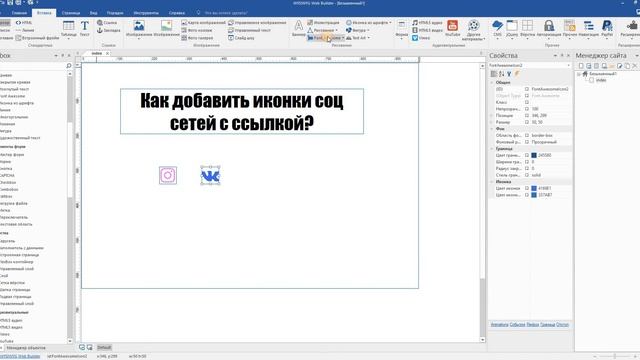Search the Toolbox with the magnifier icon
This screenshot has width=640, height=360.
click(x=69, y=65)
